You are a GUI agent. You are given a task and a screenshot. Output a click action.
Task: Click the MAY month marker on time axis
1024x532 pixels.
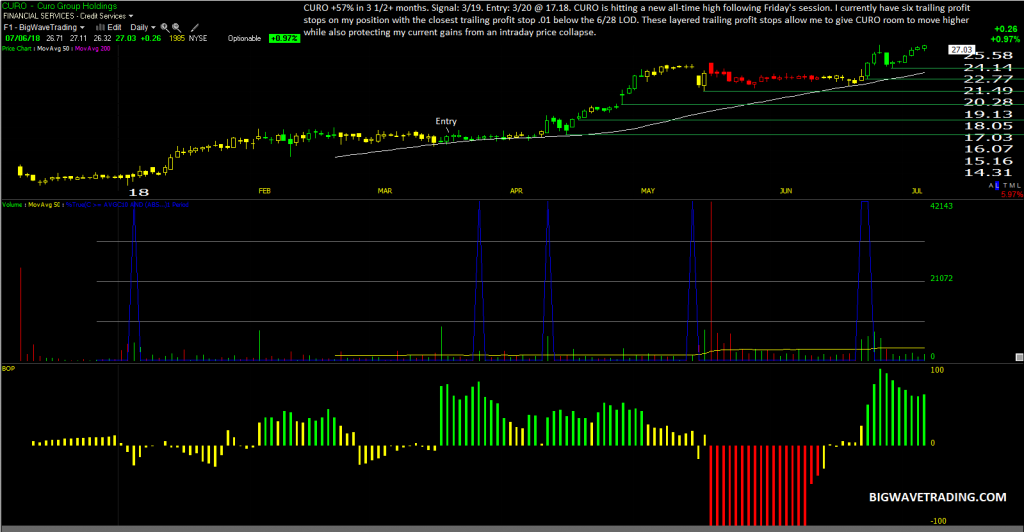coord(648,191)
